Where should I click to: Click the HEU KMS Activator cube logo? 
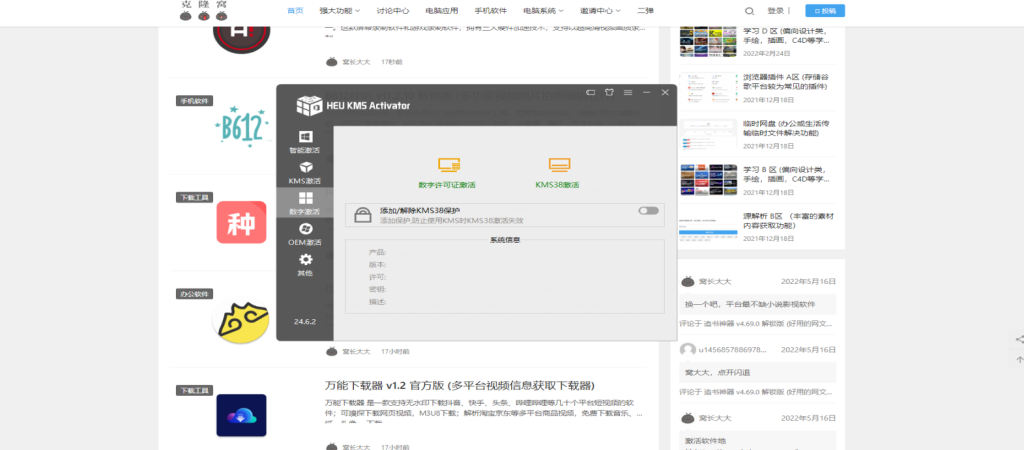(310, 105)
